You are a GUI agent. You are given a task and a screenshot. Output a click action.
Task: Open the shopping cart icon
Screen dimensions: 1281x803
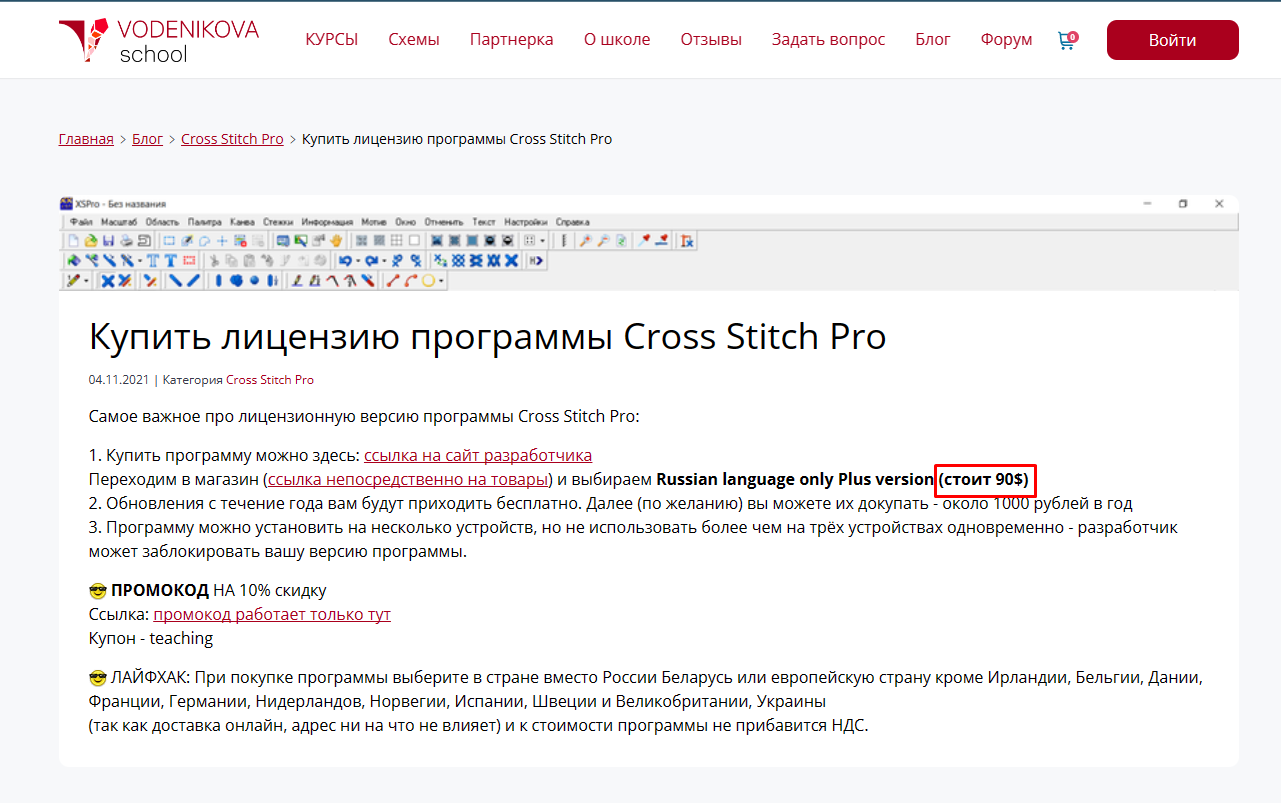click(1067, 40)
